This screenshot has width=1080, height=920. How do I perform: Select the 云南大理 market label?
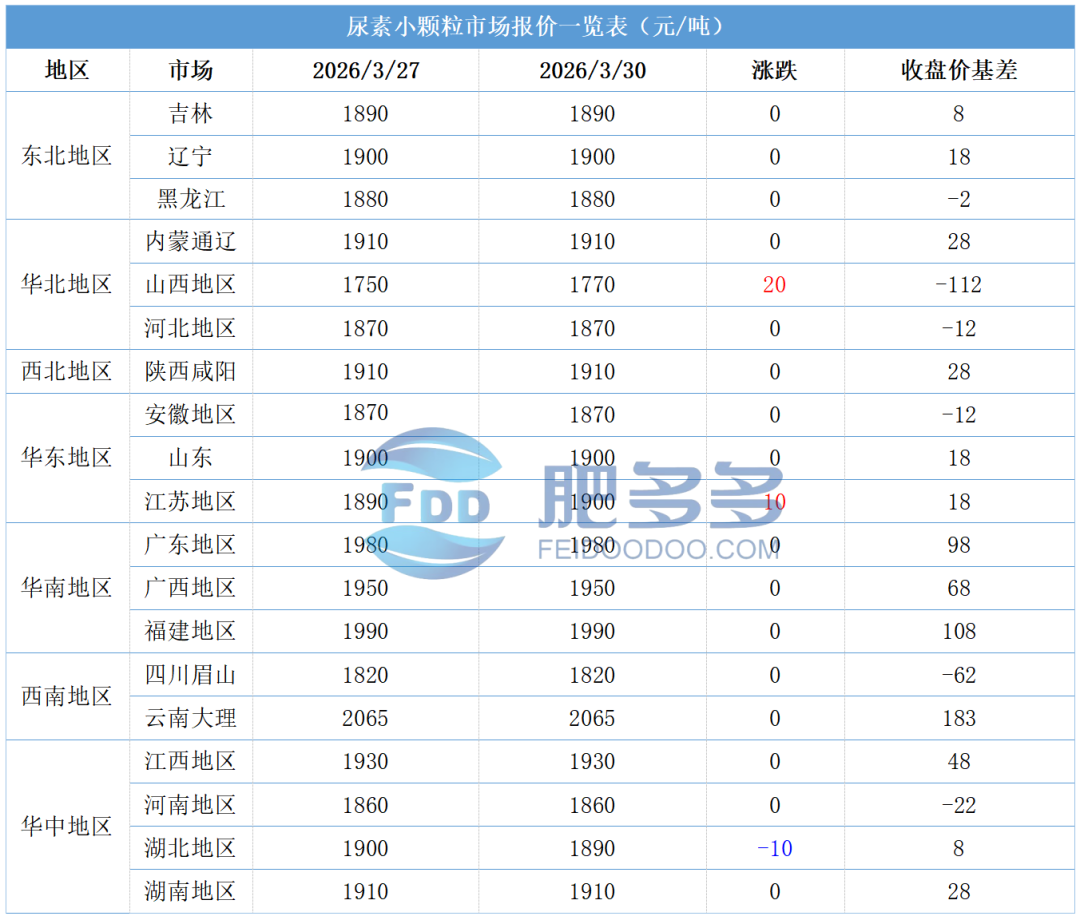(x=190, y=718)
